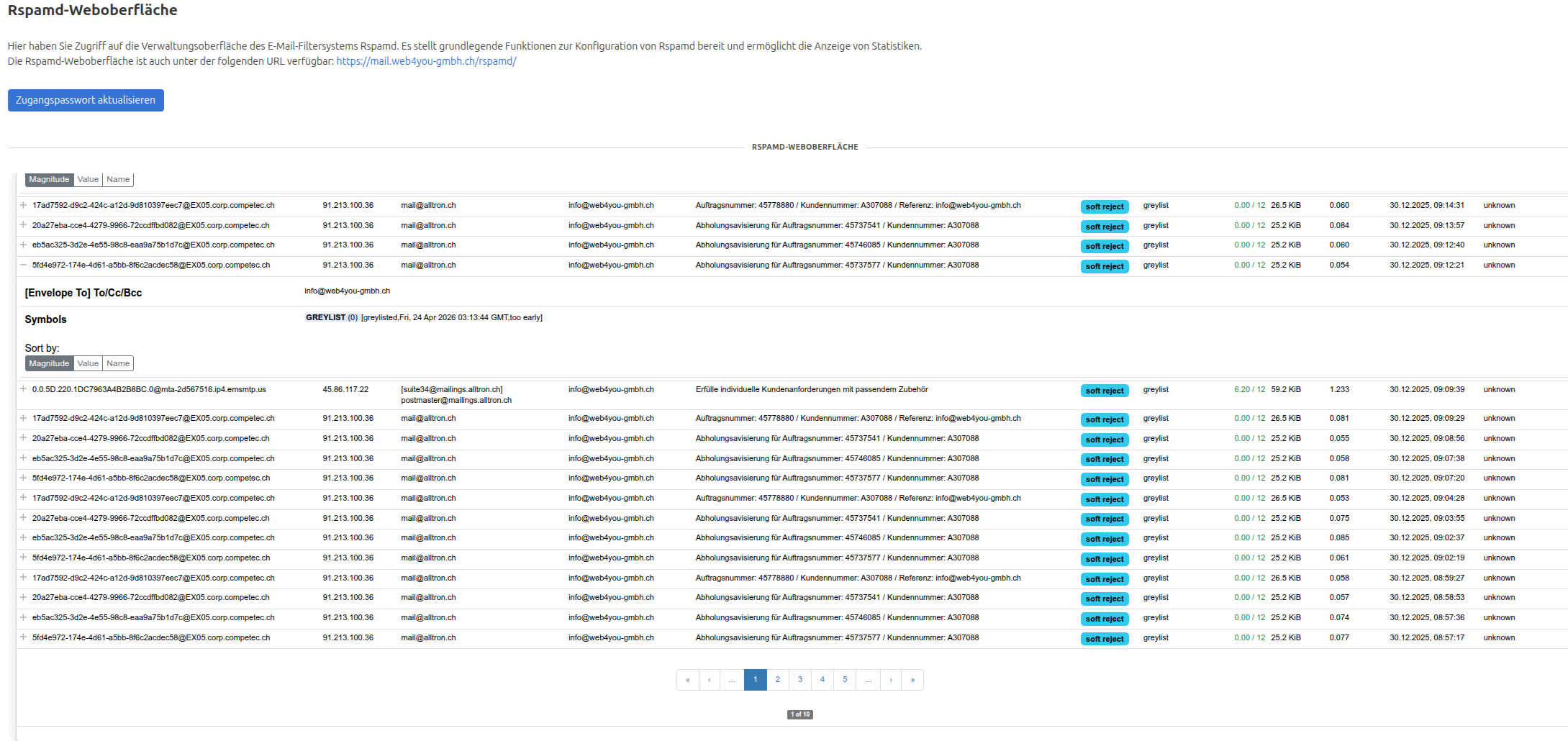Screen dimensions: 1568x741
Task: Go to page 5 in pagination
Action: click(845, 680)
